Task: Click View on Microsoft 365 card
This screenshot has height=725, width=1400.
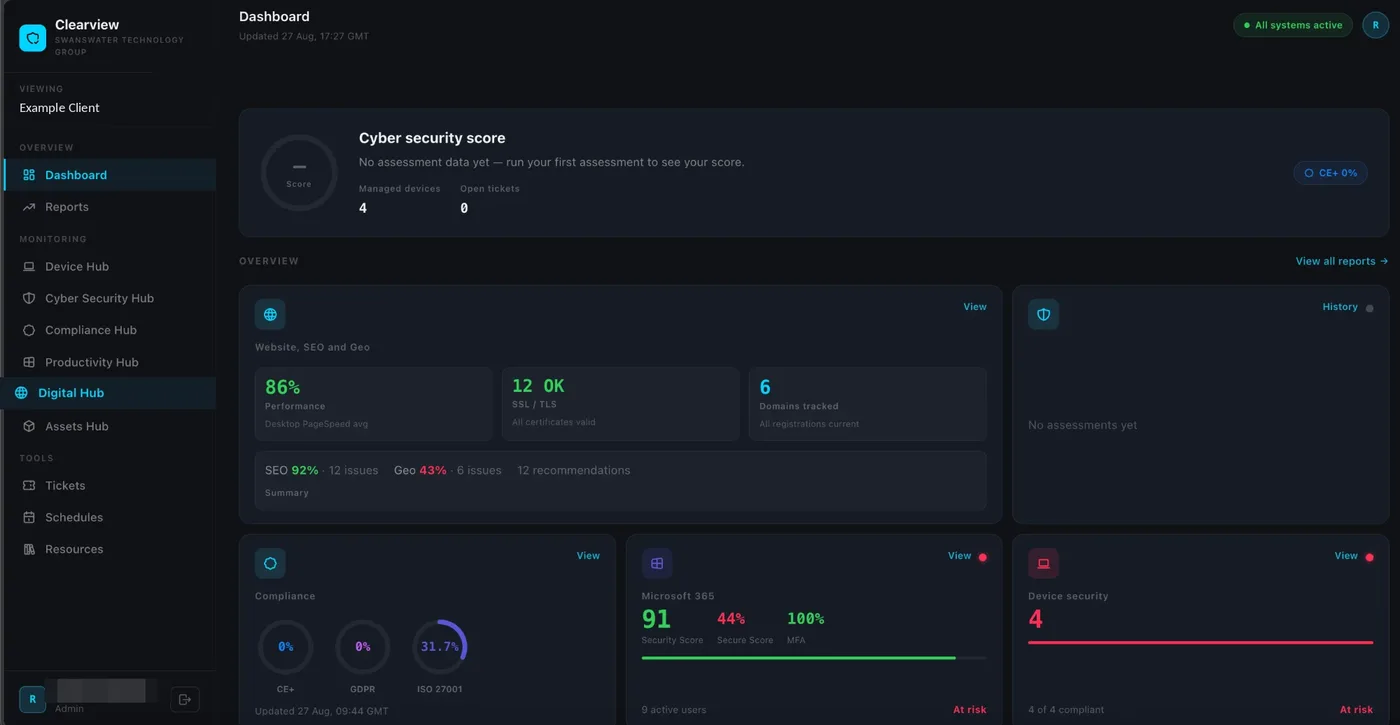Action: tap(959, 556)
